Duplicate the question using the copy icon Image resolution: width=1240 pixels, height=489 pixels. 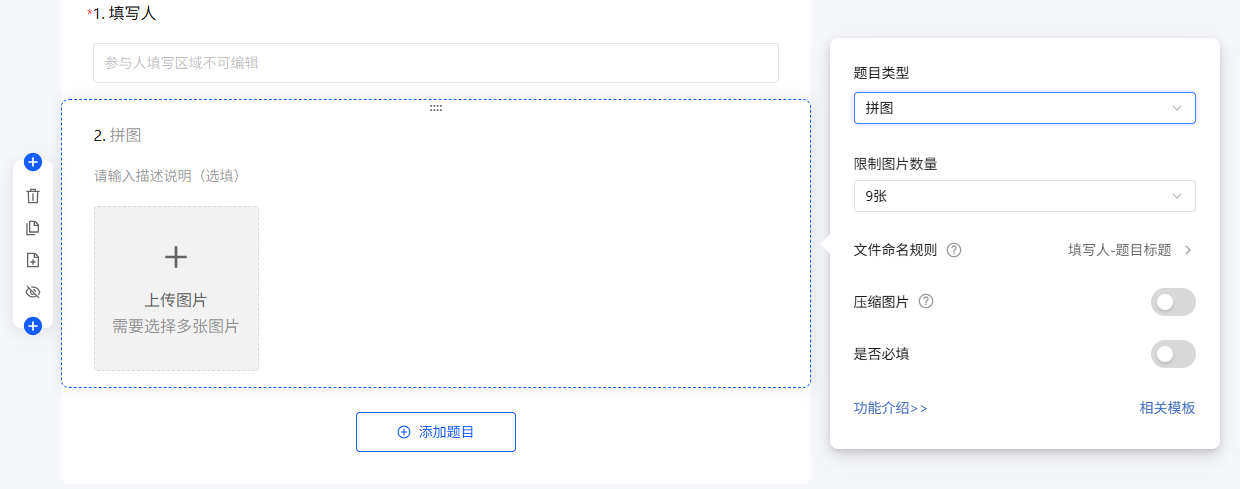coord(33,228)
